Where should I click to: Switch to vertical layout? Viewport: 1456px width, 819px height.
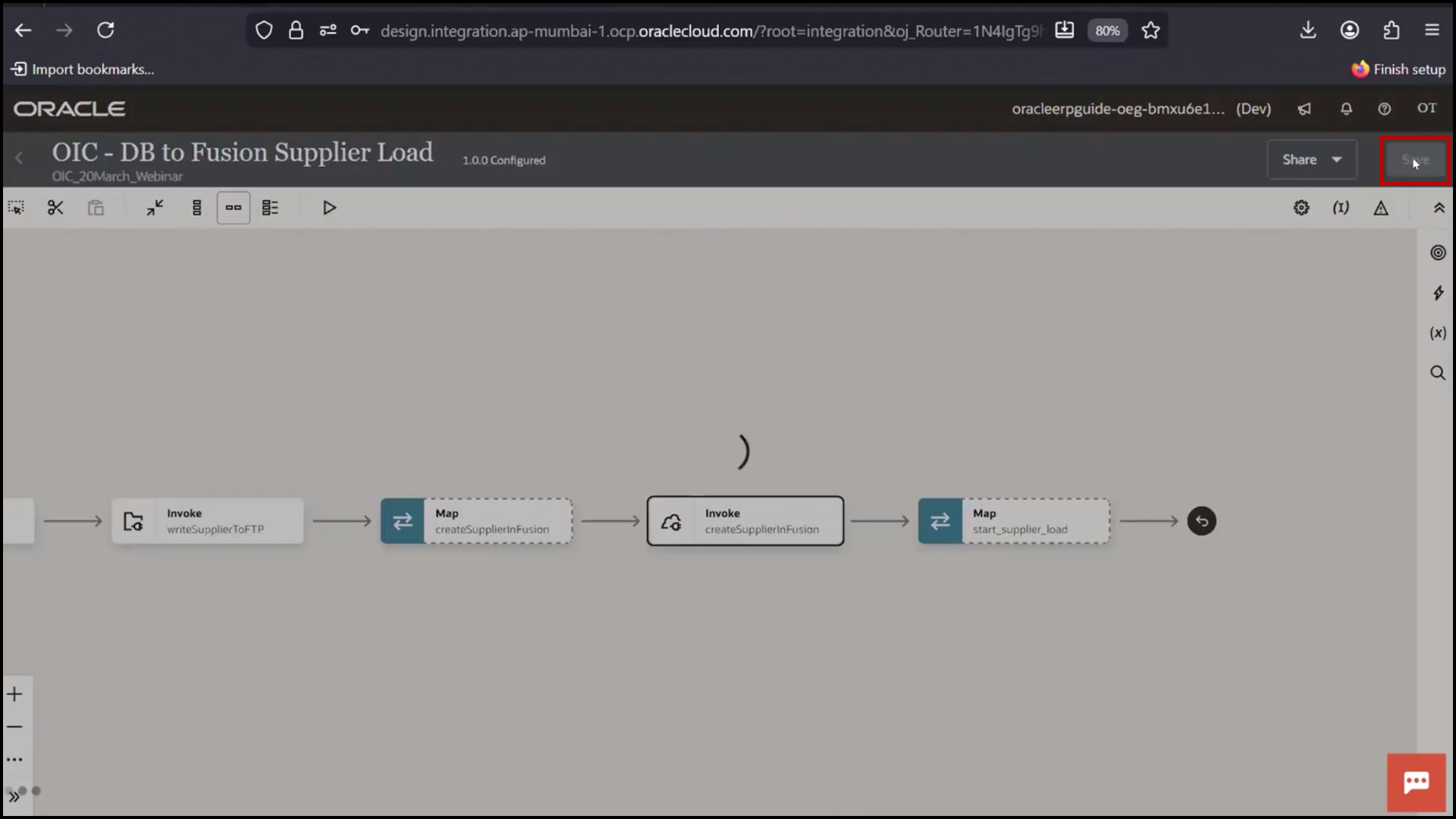pos(197,208)
